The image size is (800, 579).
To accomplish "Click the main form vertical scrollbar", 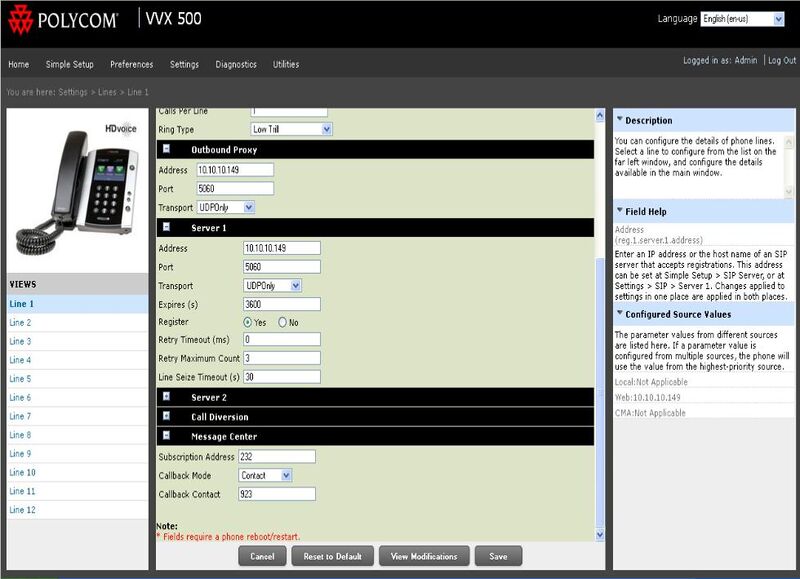I will 599,320.
